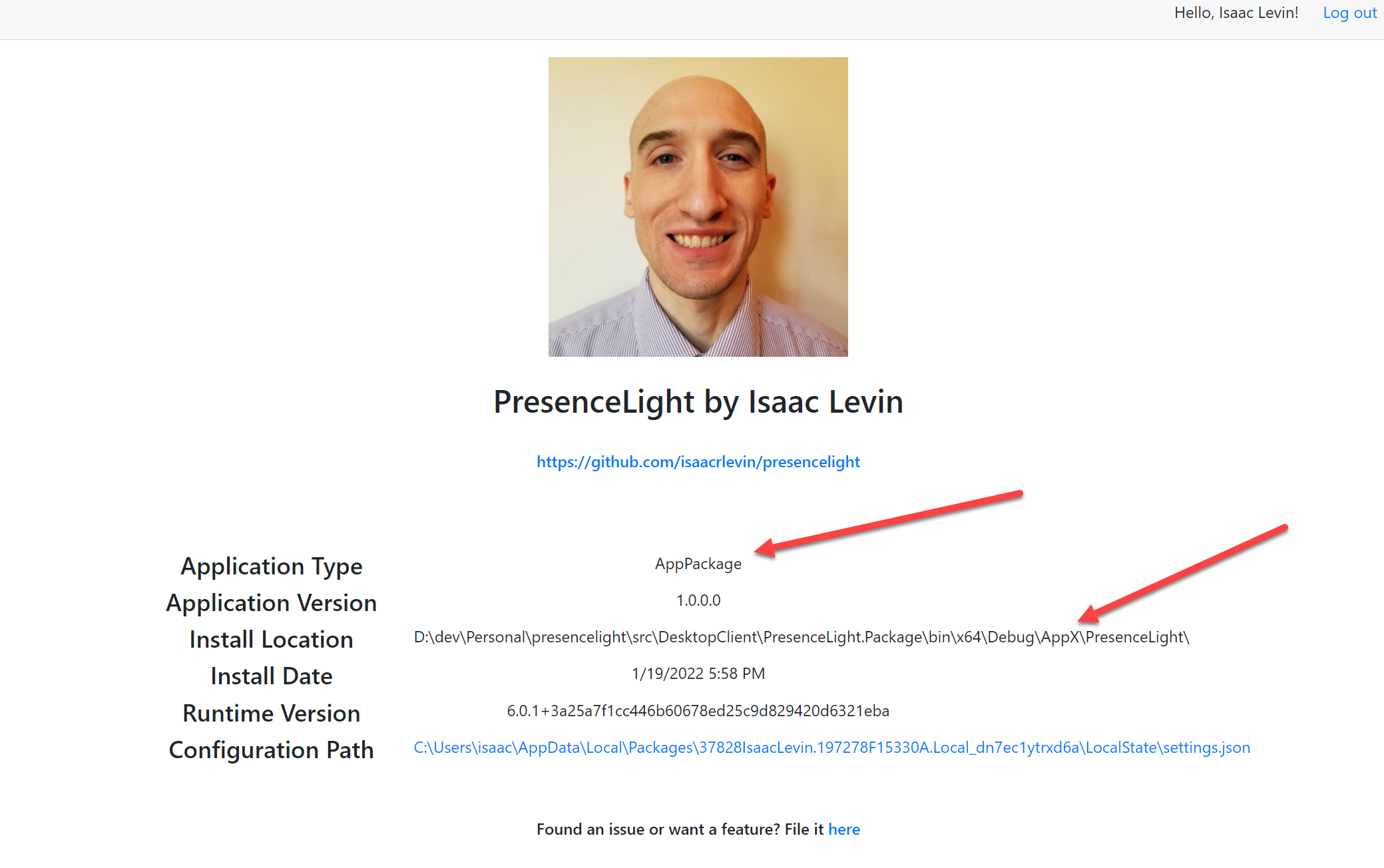Click the runtime version hash value
1384x868 pixels.
pyautogui.click(x=698, y=711)
